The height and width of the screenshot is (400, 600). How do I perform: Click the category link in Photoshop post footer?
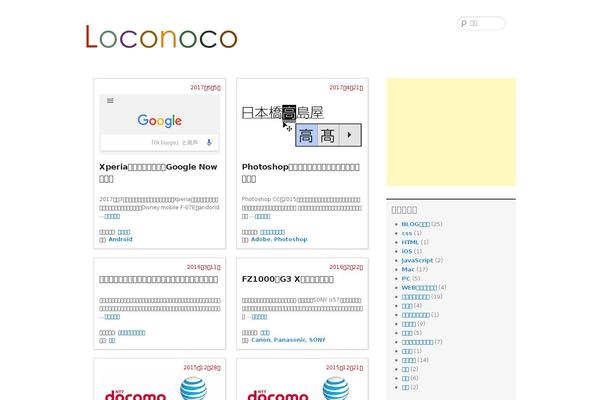coord(272,232)
